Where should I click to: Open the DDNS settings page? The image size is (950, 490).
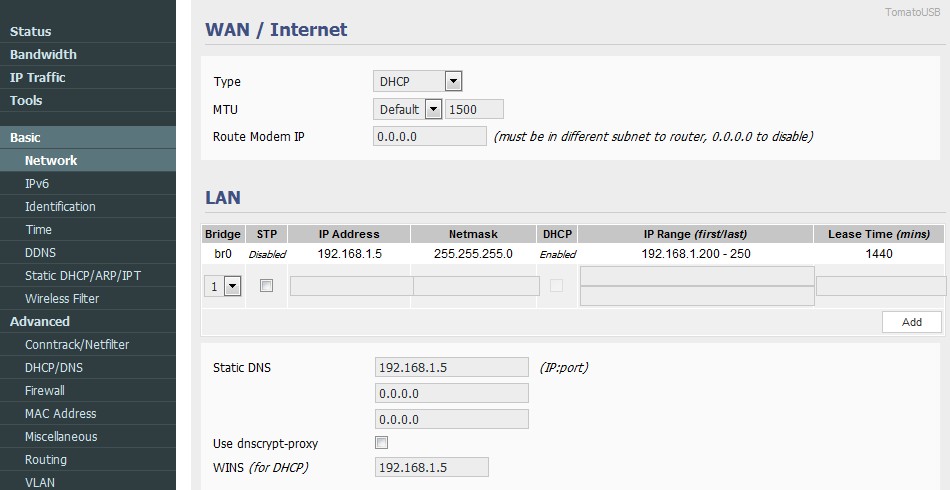pyautogui.click(x=40, y=252)
